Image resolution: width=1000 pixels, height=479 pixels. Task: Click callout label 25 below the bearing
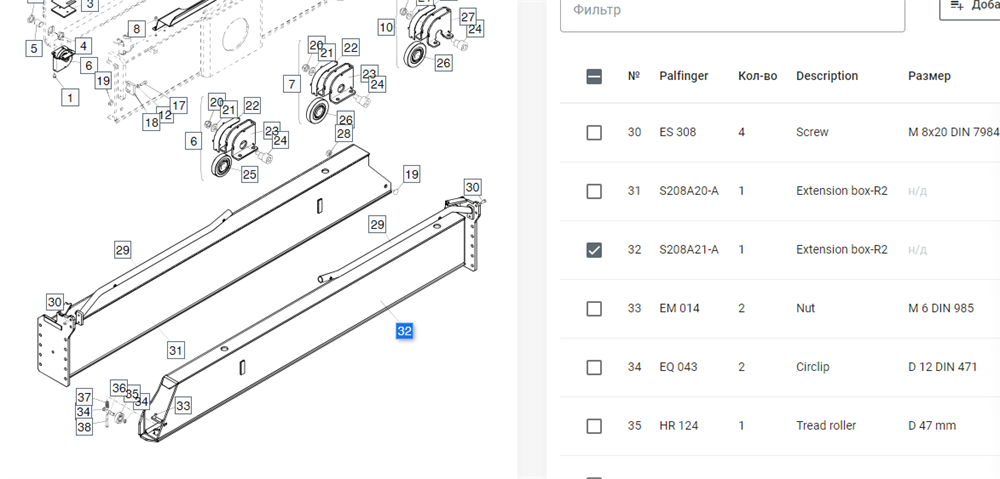(x=249, y=173)
